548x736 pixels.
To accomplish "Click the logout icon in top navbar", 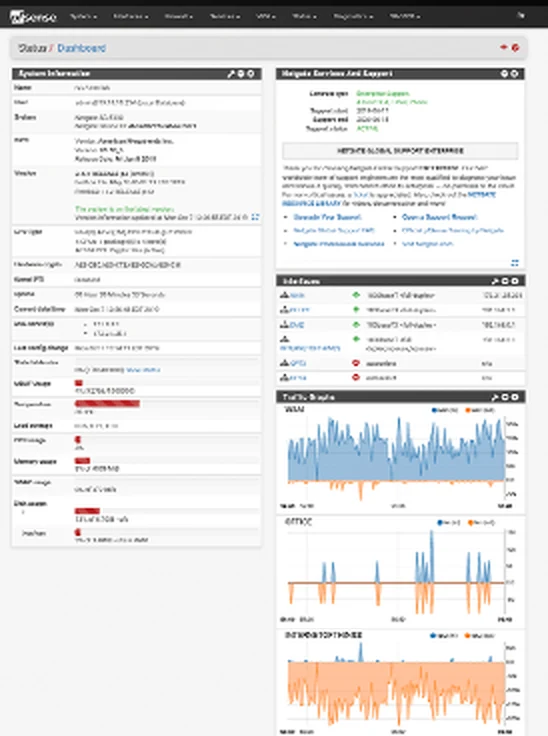I will [521, 15].
